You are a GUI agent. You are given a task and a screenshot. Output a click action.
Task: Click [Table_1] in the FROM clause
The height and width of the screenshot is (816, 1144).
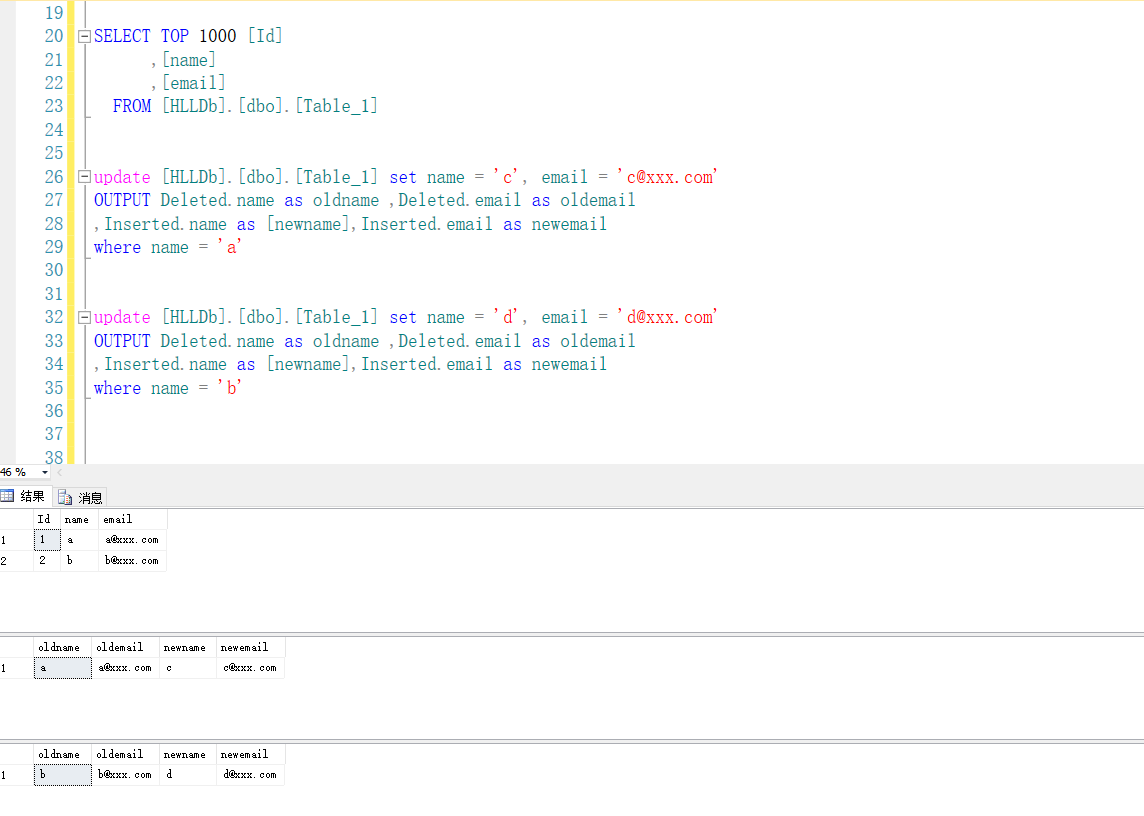point(336,107)
